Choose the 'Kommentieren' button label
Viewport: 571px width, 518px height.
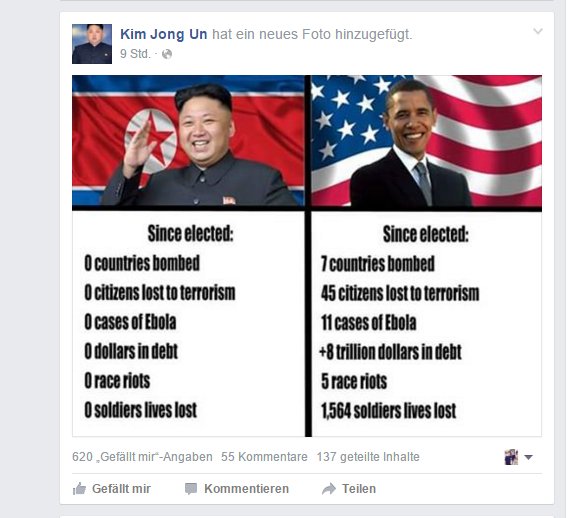(x=247, y=488)
